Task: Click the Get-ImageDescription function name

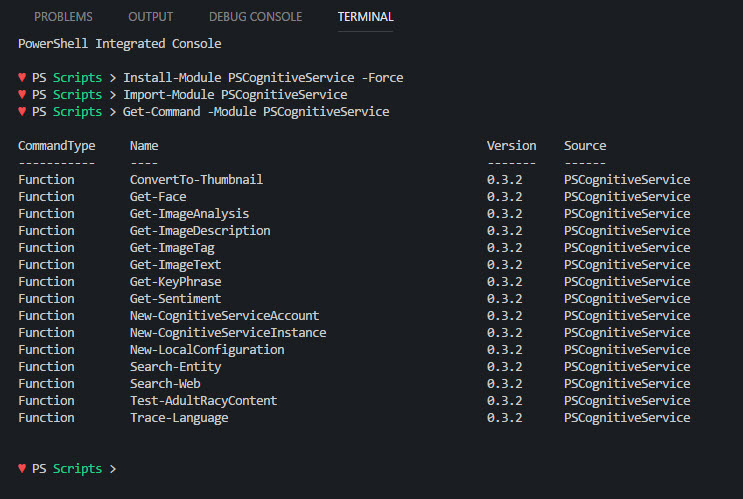Action: (x=200, y=231)
